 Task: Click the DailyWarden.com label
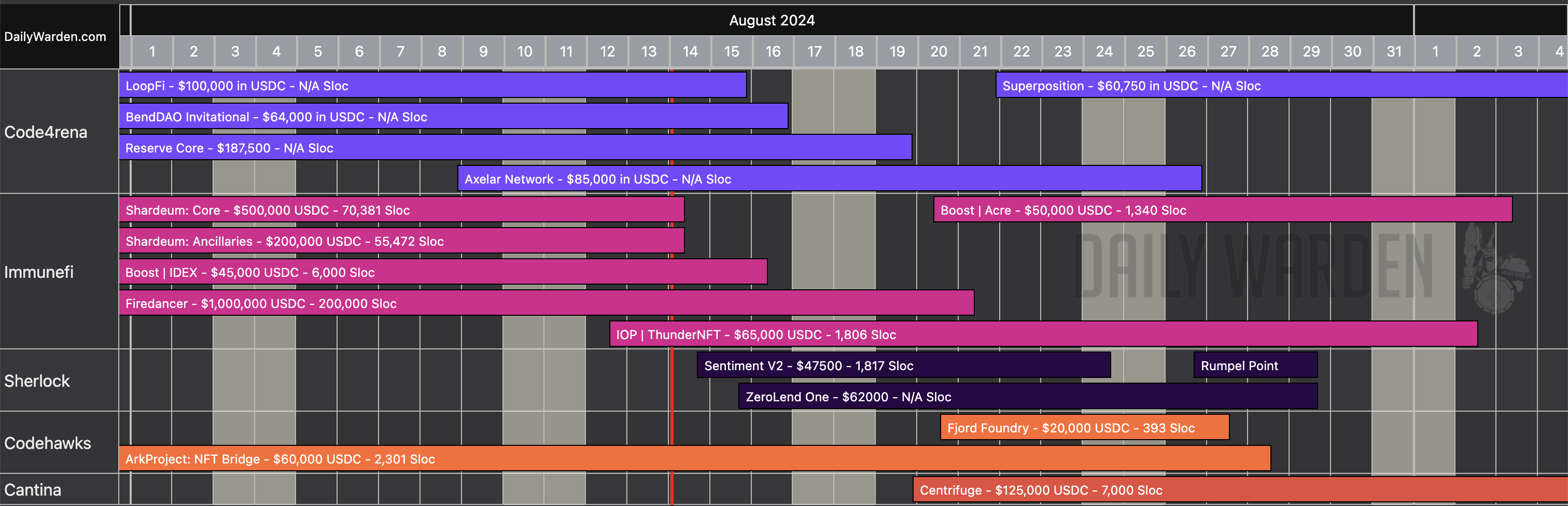[x=55, y=36]
